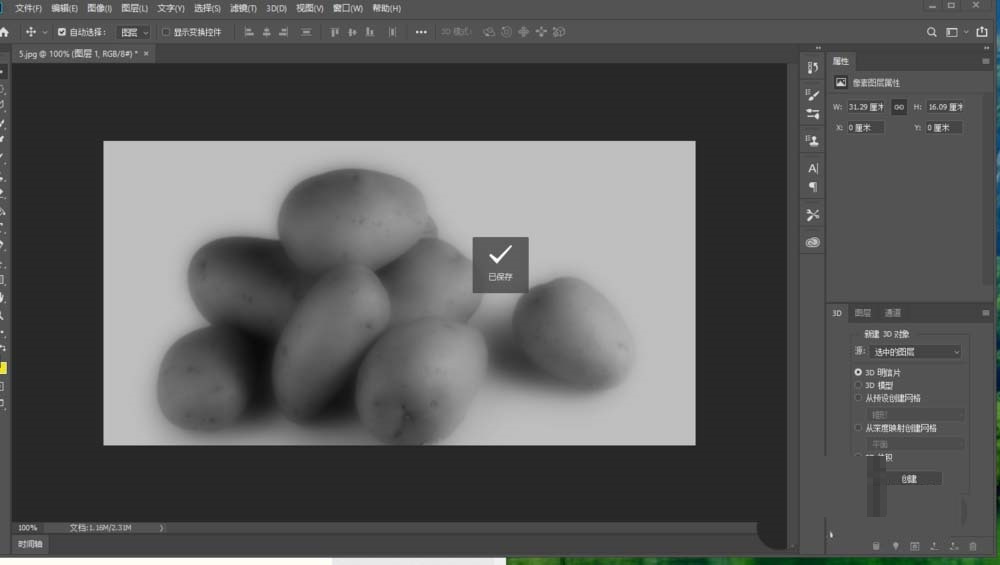Click the three-dots more options icon
Viewport: 1000px width, 565px height.
pos(421,32)
